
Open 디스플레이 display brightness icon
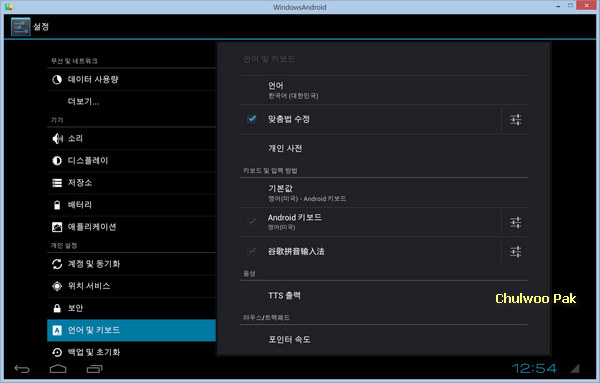pos(57,161)
